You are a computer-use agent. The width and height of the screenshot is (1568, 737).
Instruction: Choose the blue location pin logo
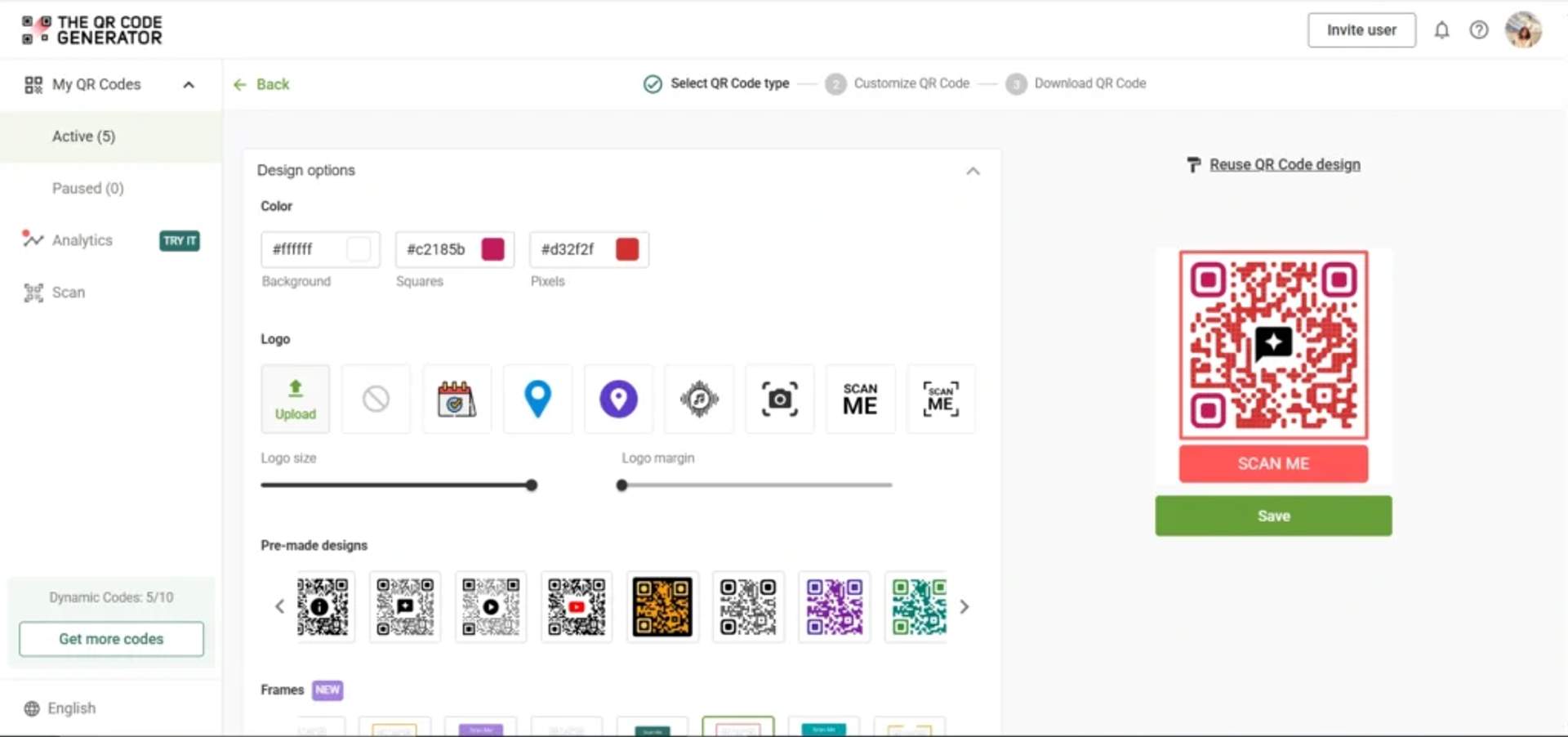537,399
